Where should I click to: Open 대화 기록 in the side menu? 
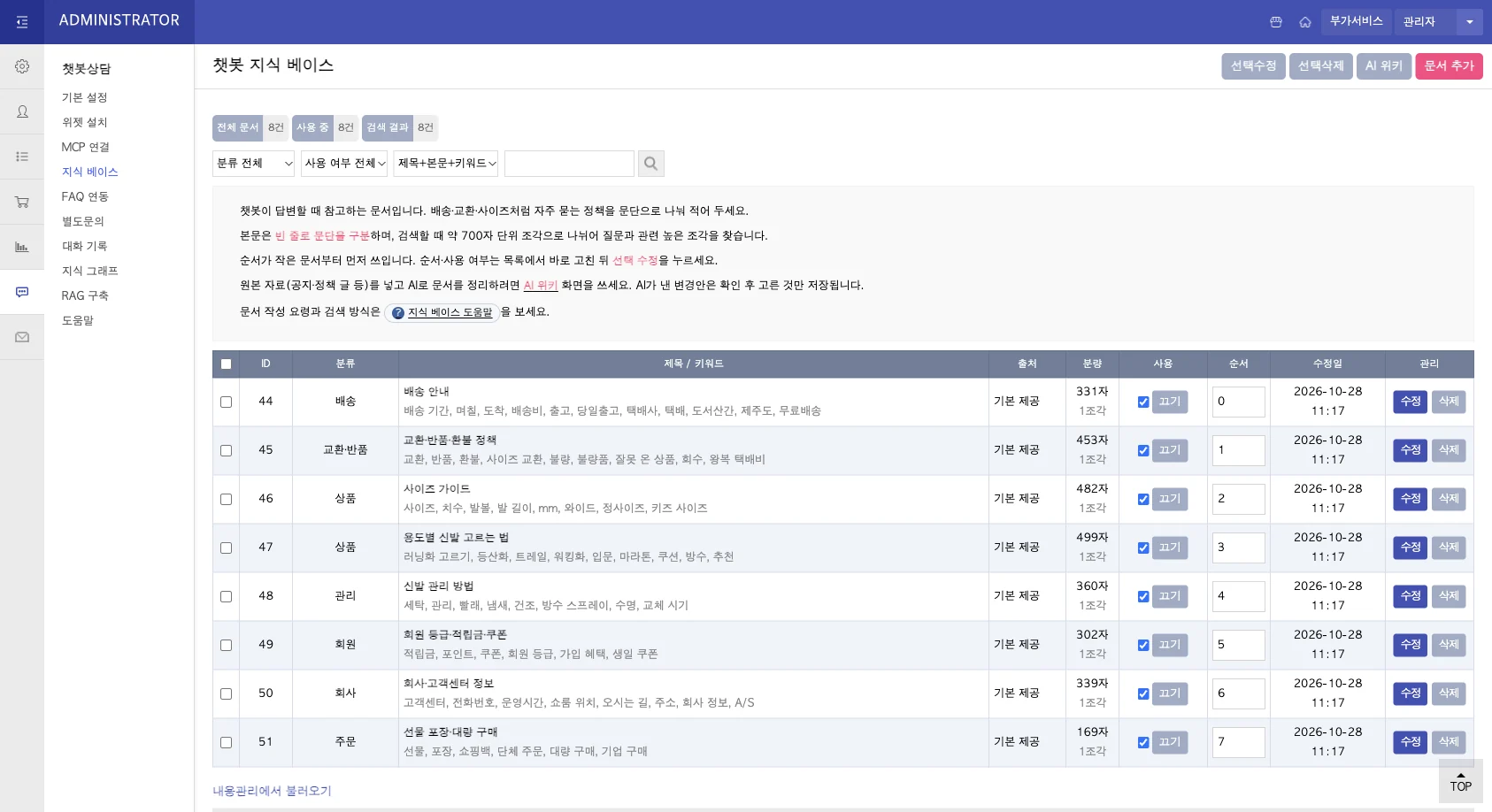tap(84, 246)
